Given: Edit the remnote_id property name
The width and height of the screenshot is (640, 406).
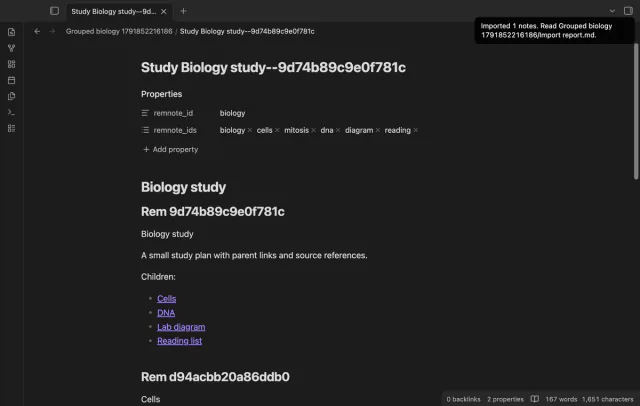Looking at the screenshot, I should (173, 113).
